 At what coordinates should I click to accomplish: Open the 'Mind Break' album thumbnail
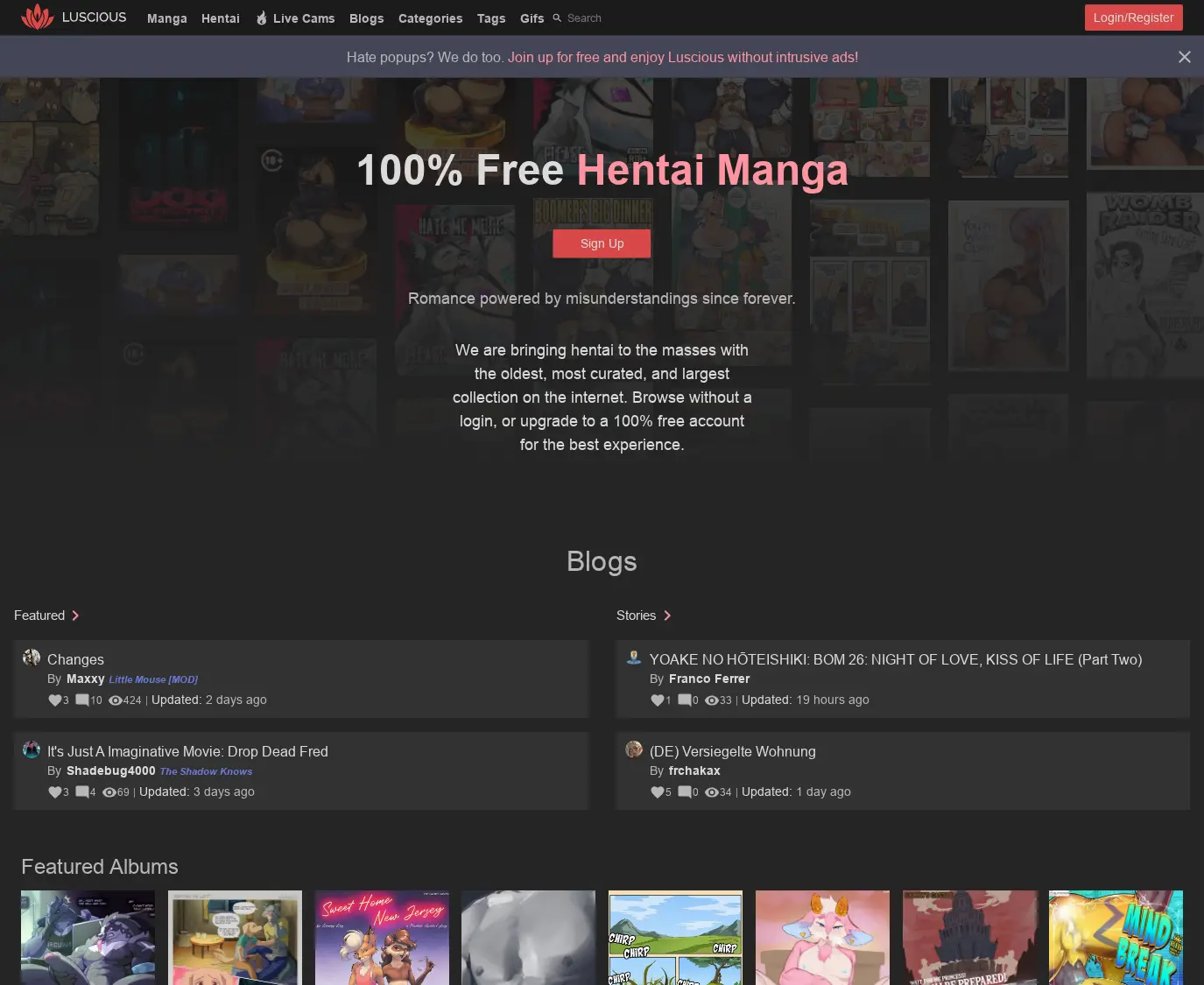(1116, 938)
